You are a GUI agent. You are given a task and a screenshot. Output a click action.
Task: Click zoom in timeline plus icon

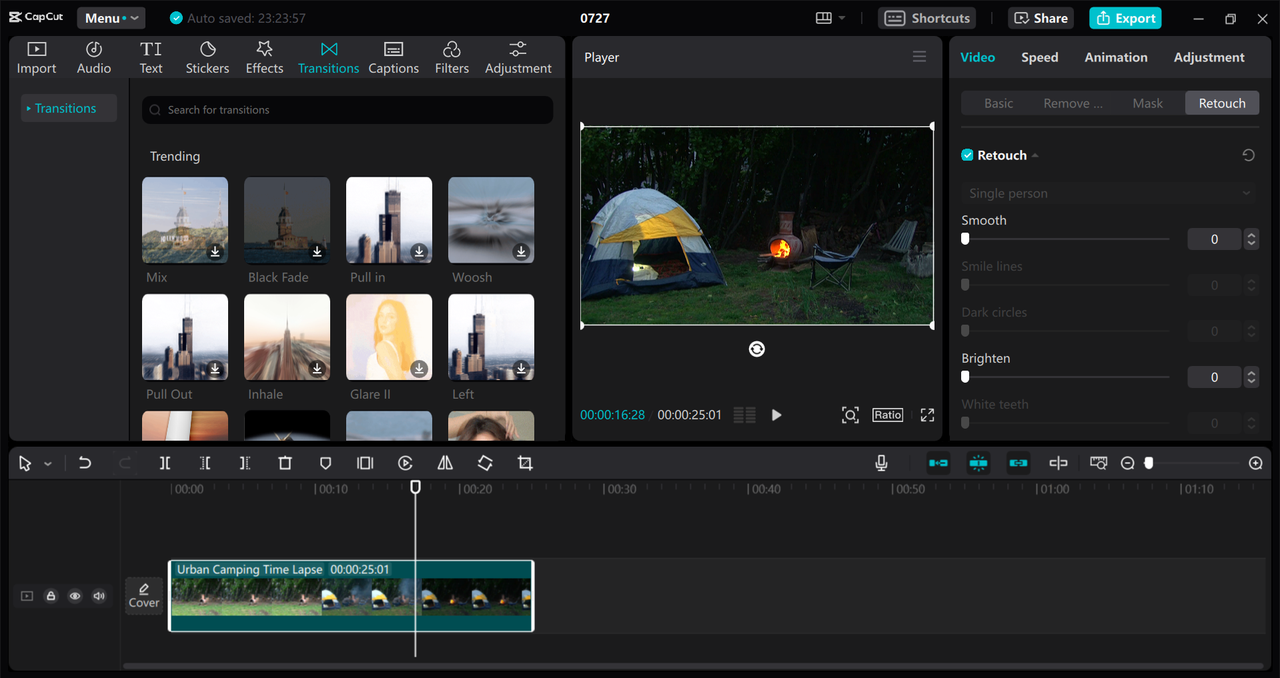tap(1256, 463)
